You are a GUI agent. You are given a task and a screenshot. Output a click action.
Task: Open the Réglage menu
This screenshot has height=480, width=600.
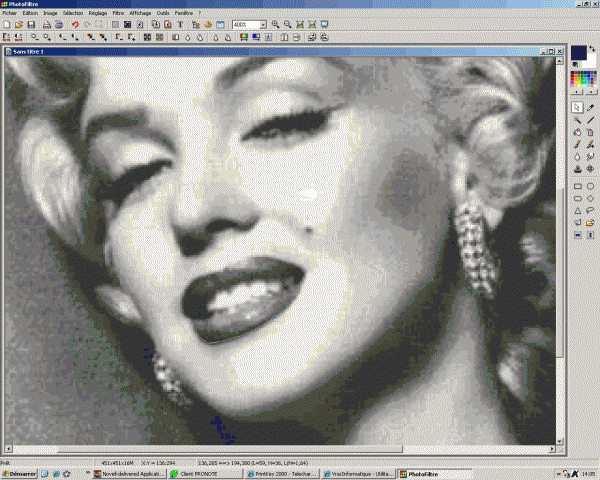tap(98, 13)
